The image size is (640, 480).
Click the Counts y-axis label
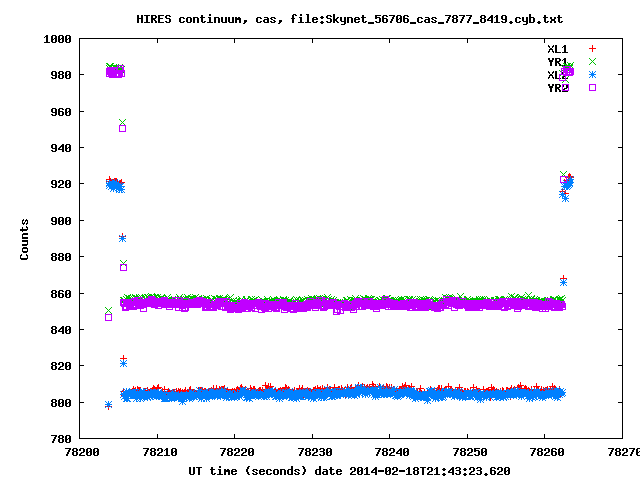point(24,239)
